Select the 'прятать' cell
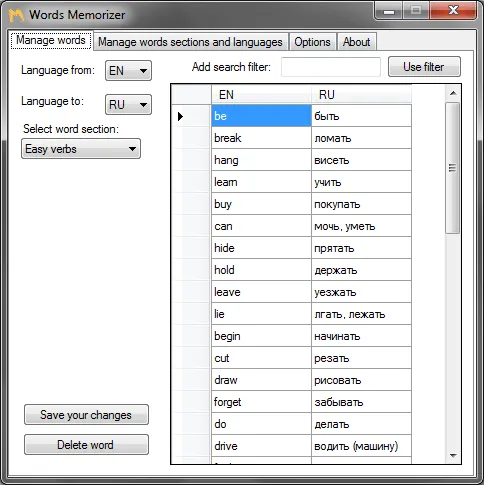The image size is (484, 485). [361, 248]
